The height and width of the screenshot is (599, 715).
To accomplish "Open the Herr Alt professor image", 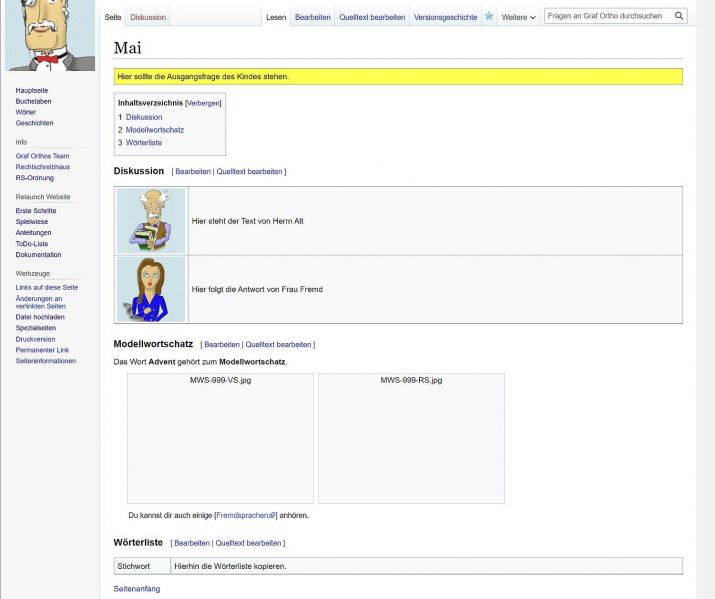I will (151, 220).
